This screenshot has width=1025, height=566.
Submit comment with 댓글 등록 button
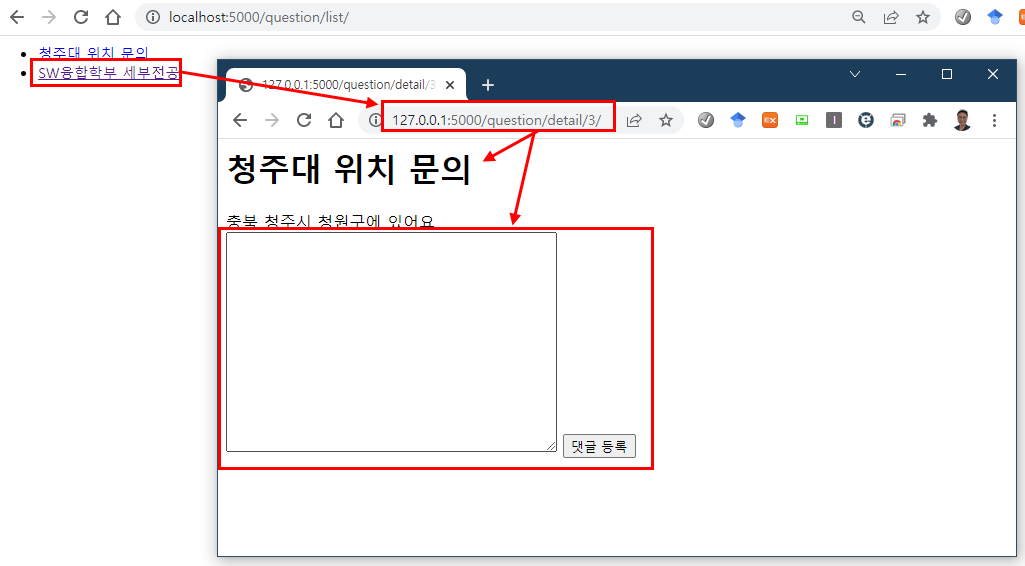[x=599, y=446]
